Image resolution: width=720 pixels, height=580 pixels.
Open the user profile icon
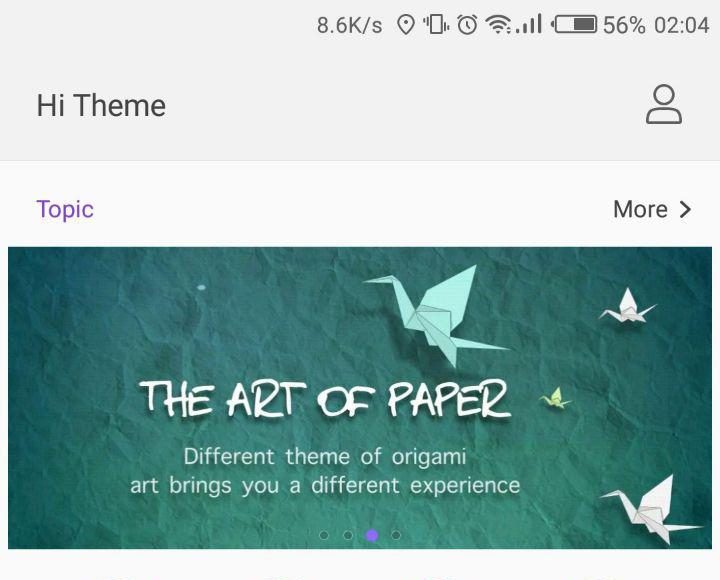point(664,104)
